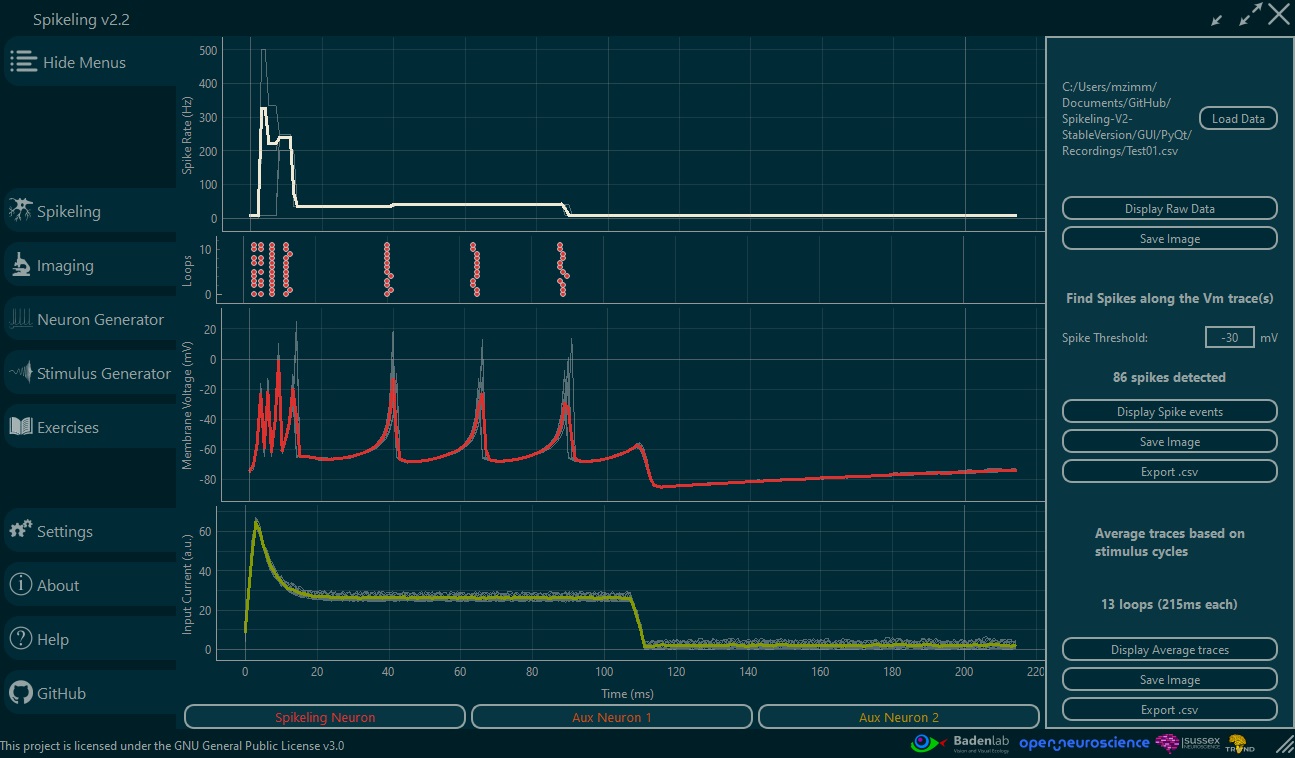Shrink window with the diagonal arrows icon
Viewport: 1295px width, 758px height.
point(1217,18)
